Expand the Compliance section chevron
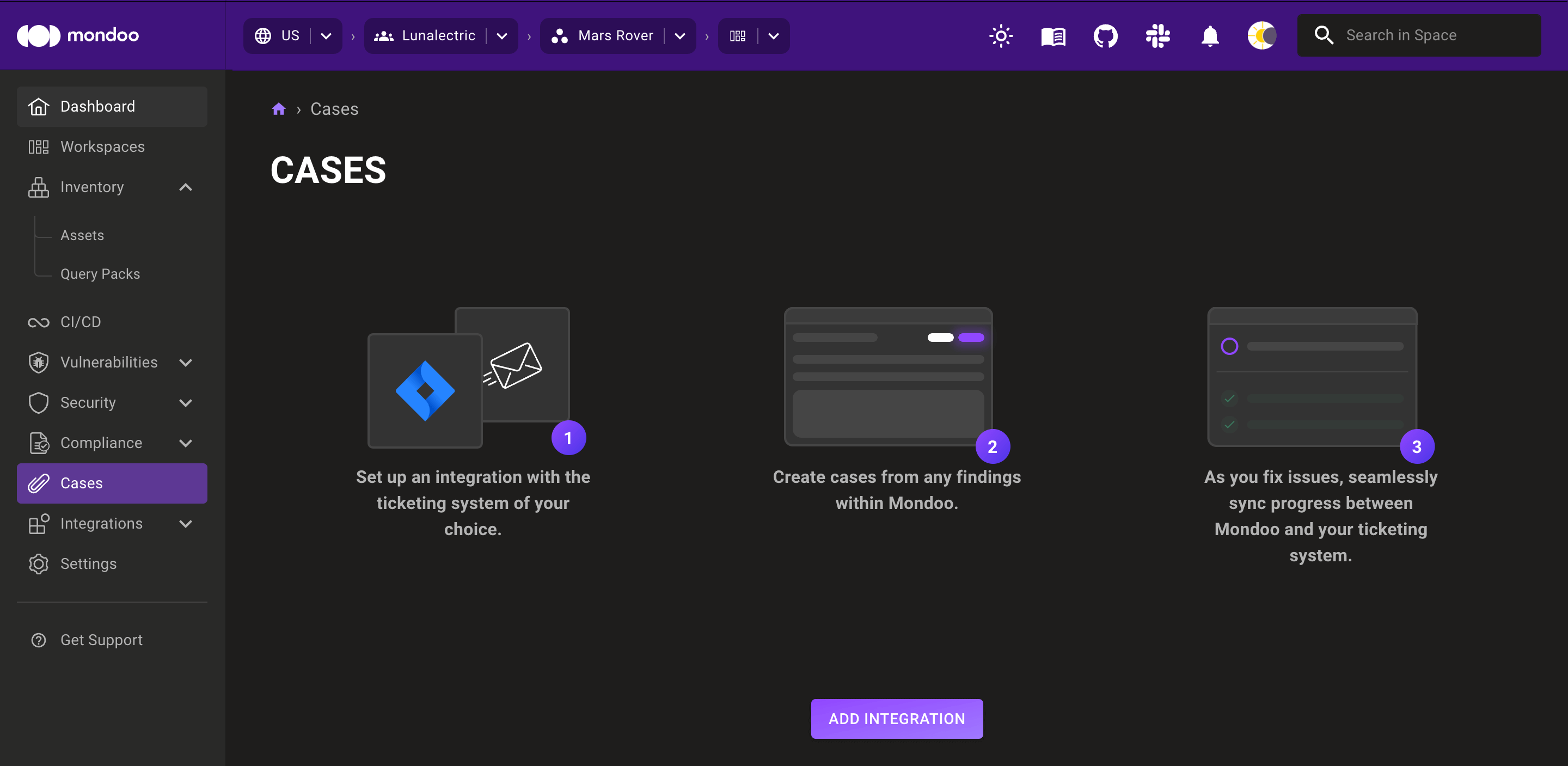Image resolution: width=1568 pixels, height=766 pixels. tap(186, 443)
